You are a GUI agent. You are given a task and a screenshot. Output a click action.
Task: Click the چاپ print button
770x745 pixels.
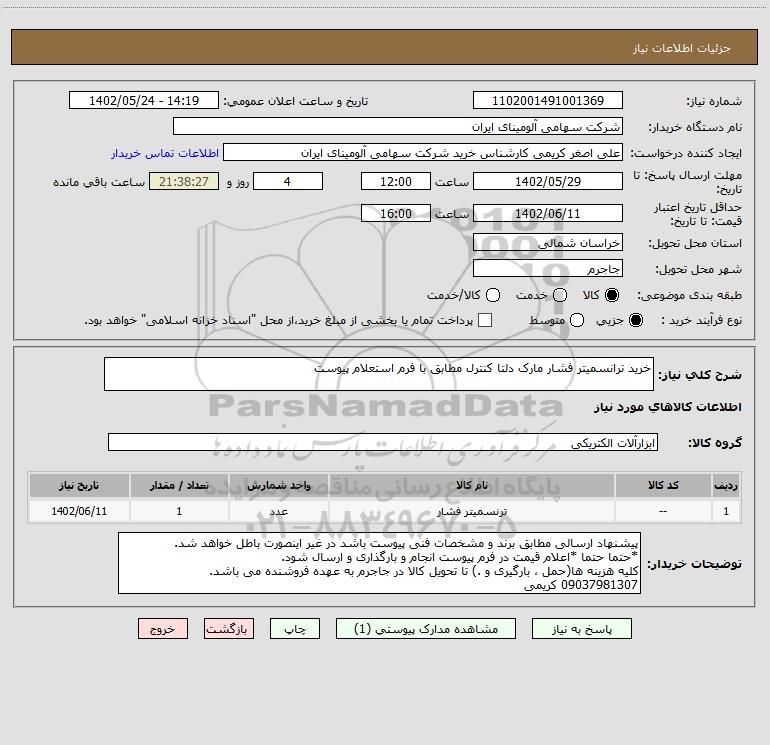click(x=295, y=629)
